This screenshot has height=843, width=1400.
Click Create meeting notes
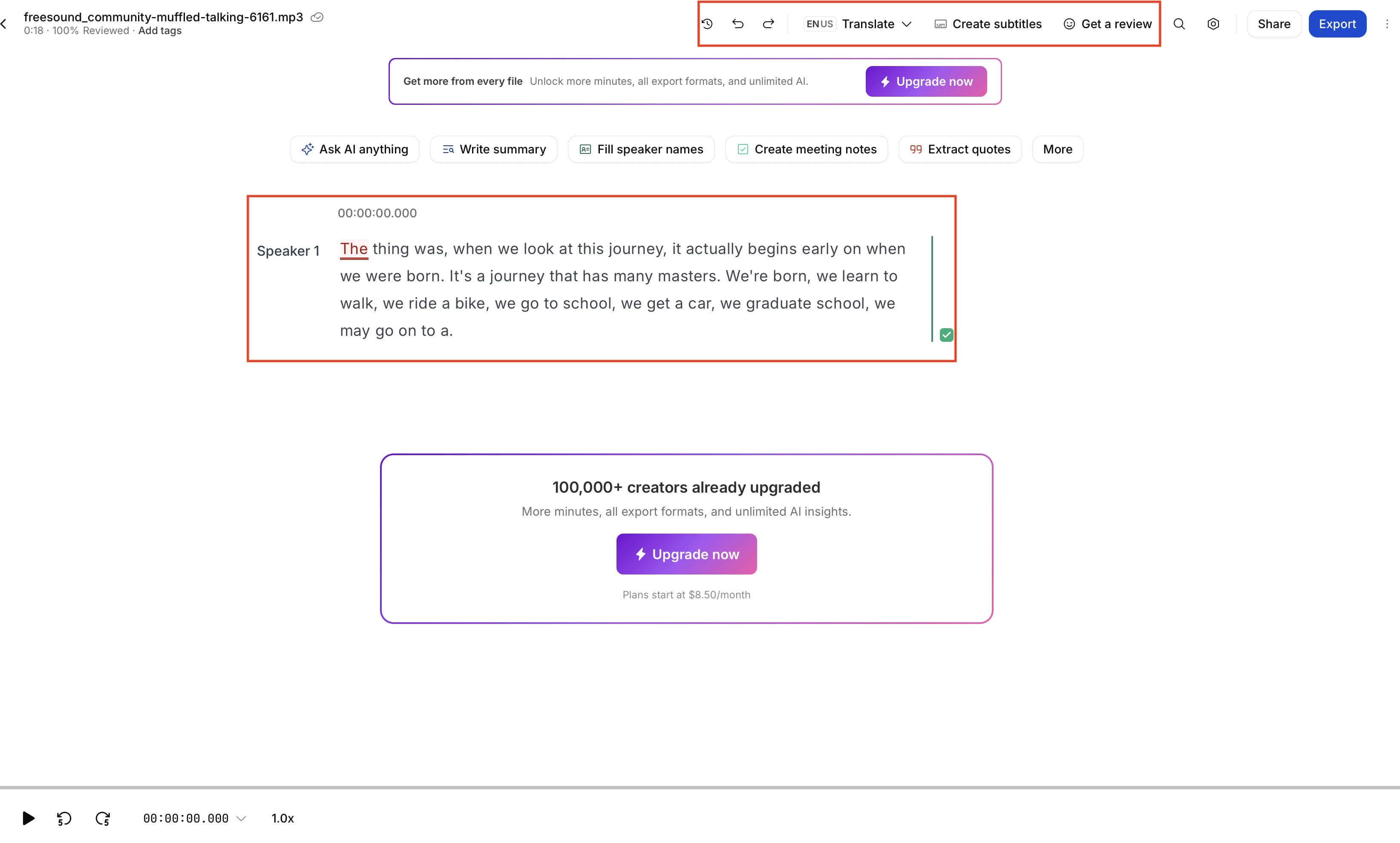pos(806,150)
